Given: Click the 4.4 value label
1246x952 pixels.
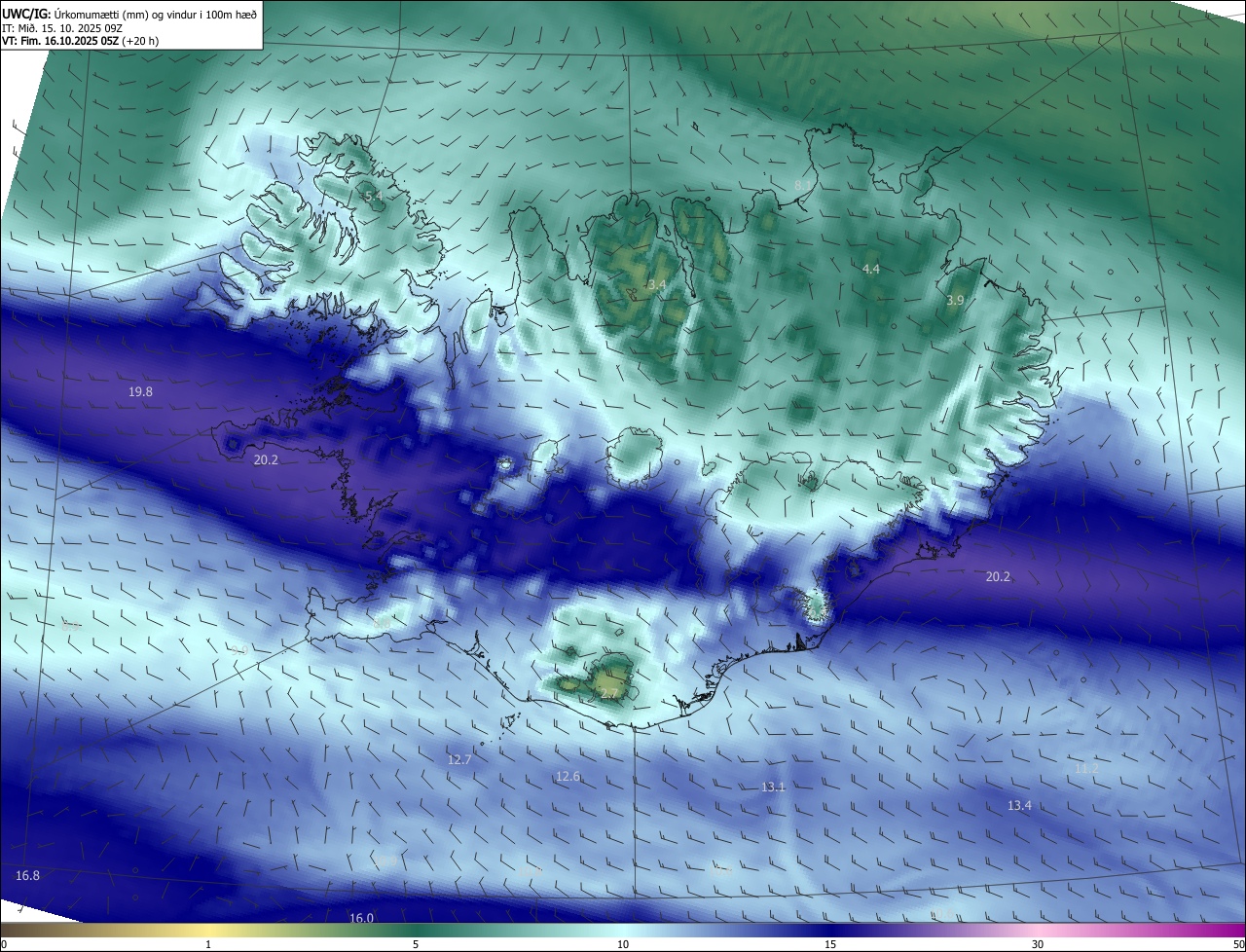Looking at the screenshot, I should click(x=871, y=270).
